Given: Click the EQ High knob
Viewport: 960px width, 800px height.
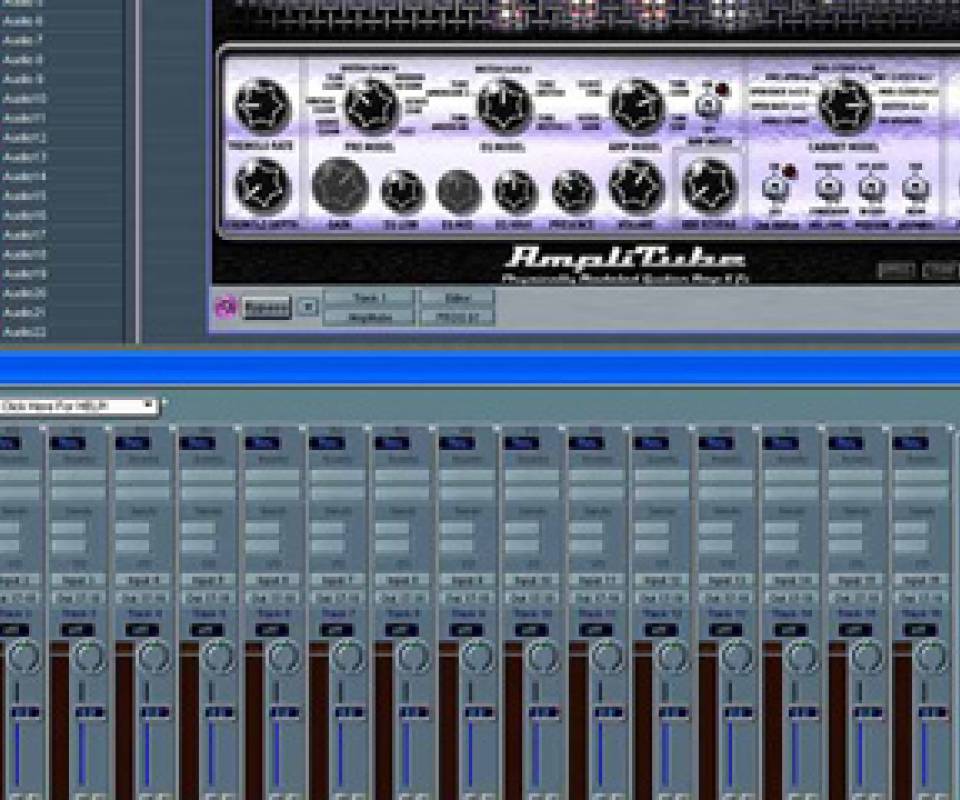Looking at the screenshot, I should coord(516,192).
